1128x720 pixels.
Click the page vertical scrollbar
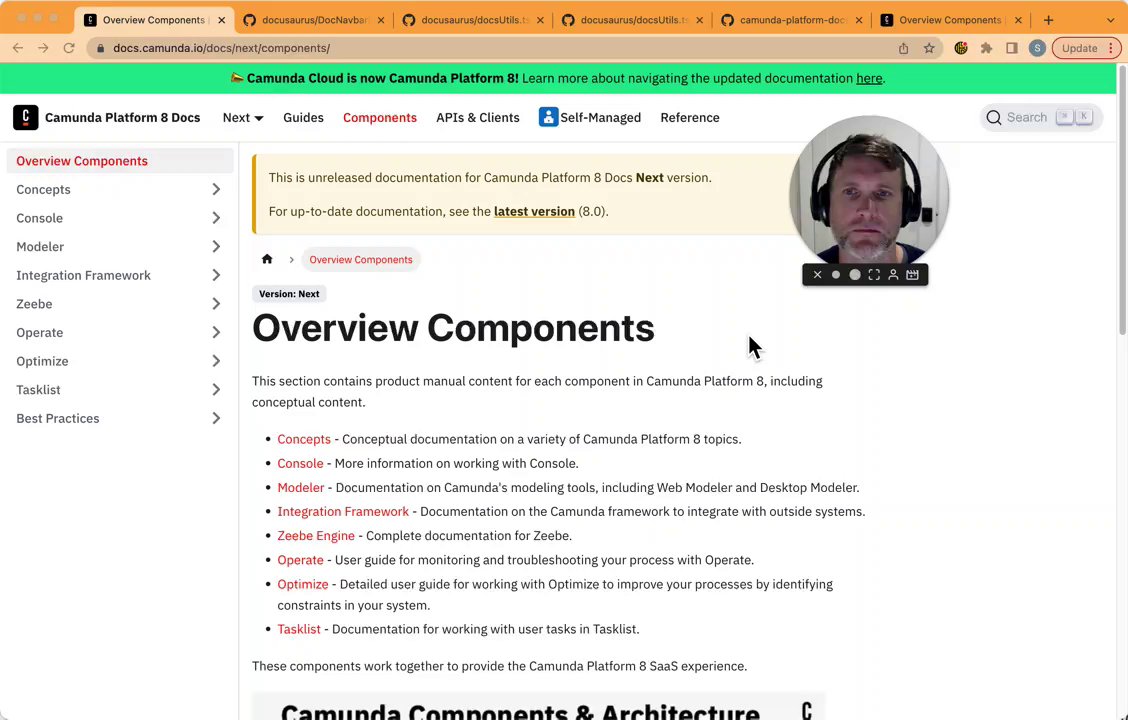pos(1122,200)
